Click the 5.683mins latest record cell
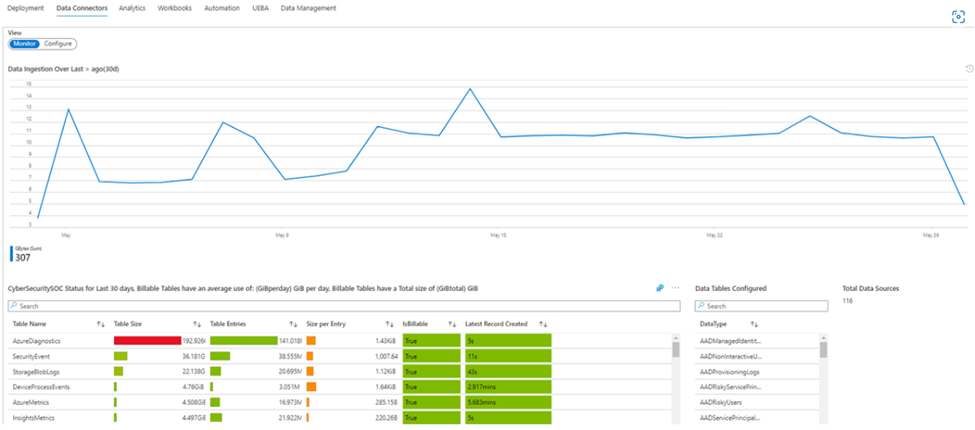 508,402
